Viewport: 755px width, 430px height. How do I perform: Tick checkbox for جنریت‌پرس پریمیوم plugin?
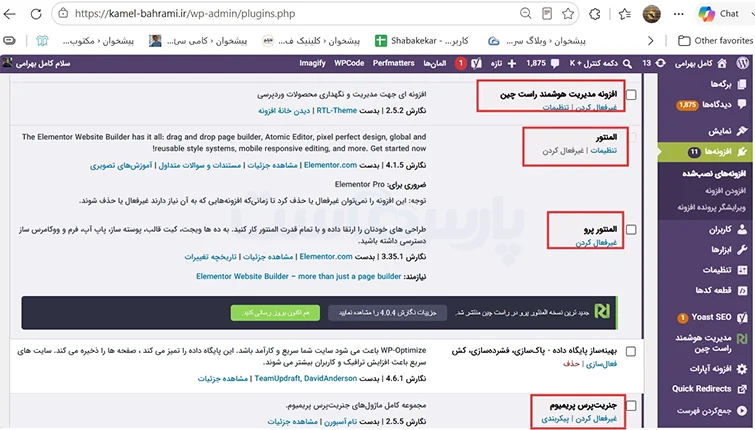631,406
